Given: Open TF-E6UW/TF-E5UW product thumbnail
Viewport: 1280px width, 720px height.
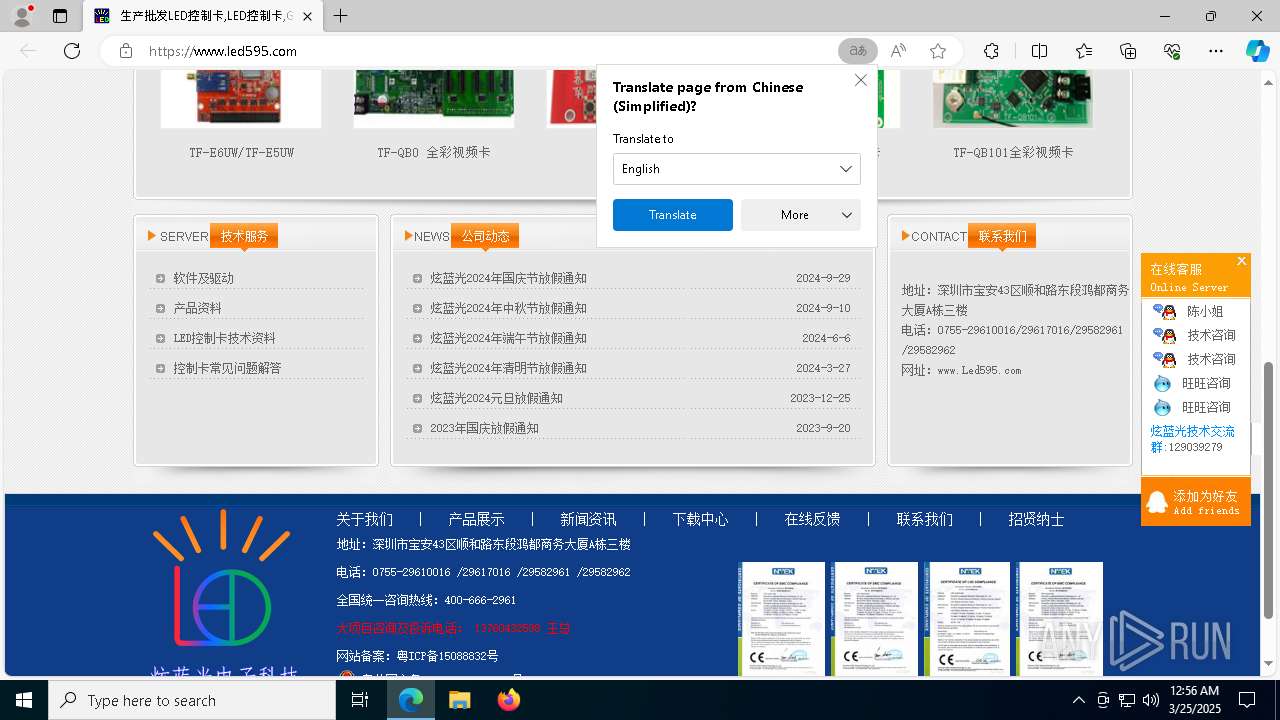Looking at the screenshot, I should coord(241,98).
